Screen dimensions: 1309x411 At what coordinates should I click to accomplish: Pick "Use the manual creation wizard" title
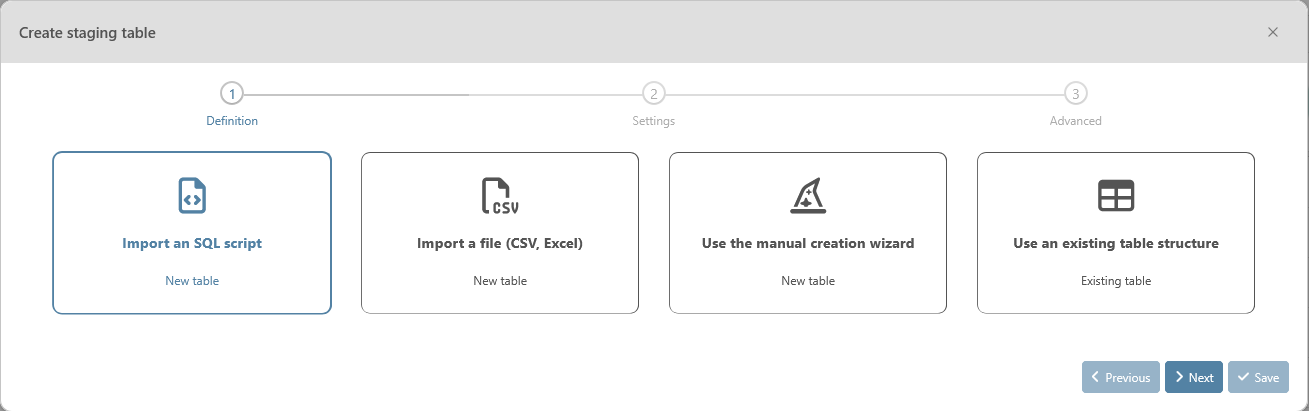tap(808, 243)
